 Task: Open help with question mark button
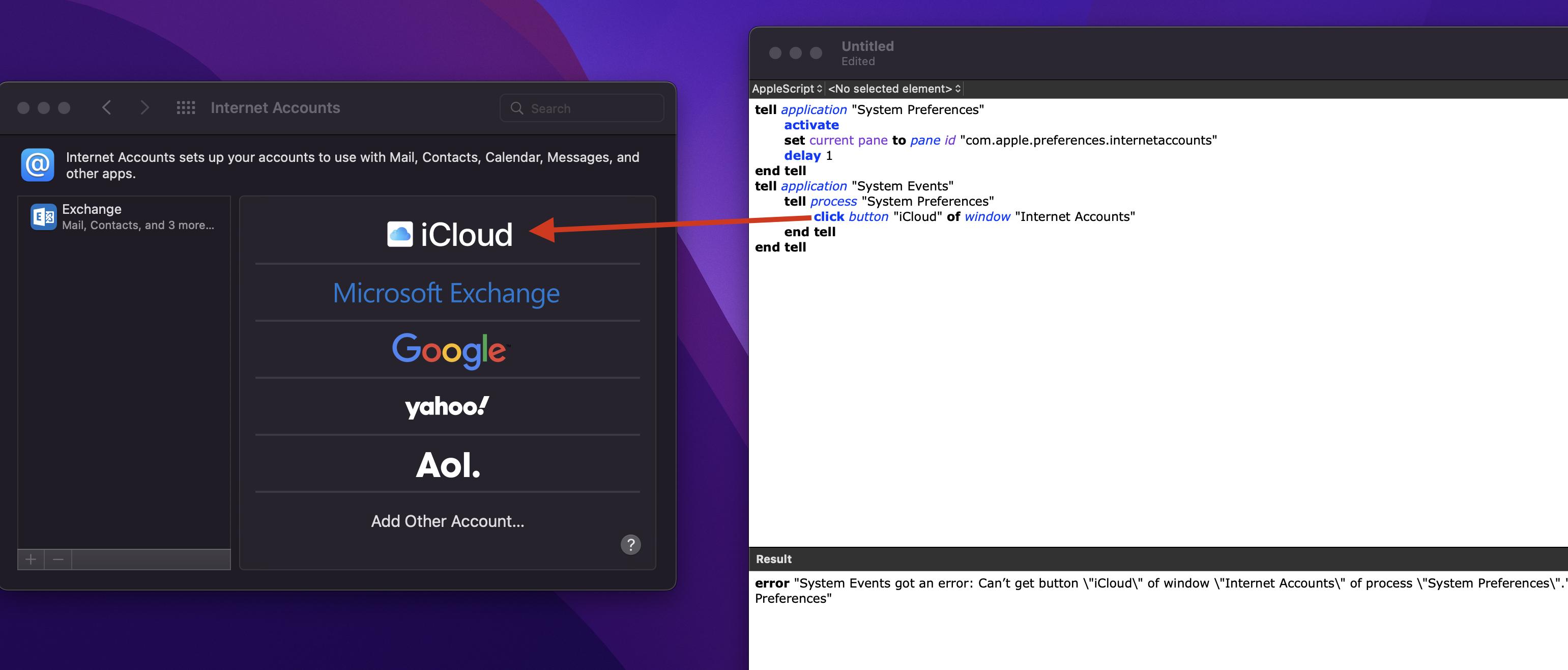631,545
